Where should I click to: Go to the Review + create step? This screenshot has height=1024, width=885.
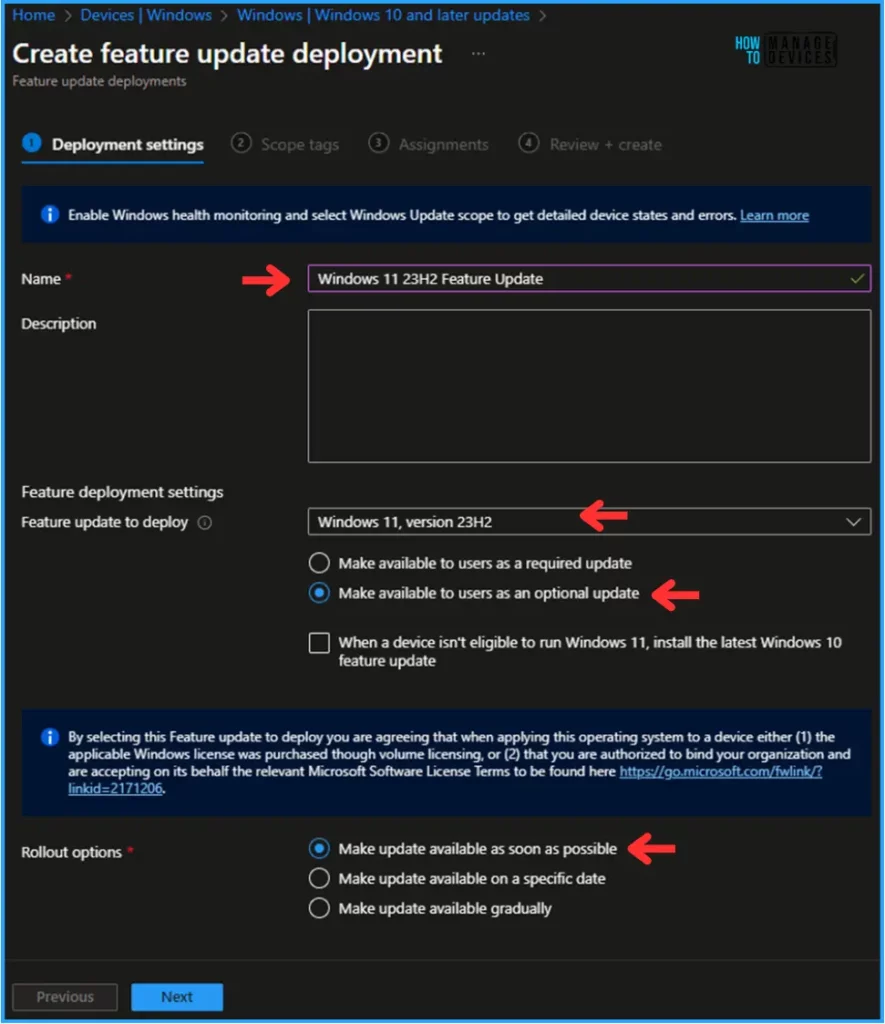click(590, 144)
